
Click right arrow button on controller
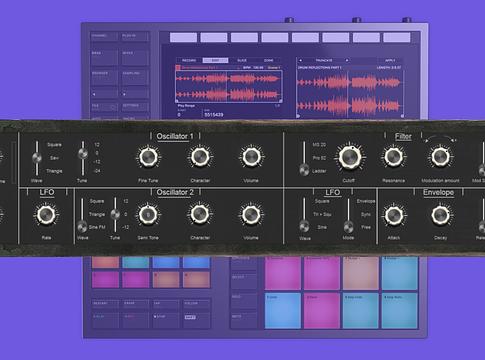pyautogui.click(x=135, y=94)
